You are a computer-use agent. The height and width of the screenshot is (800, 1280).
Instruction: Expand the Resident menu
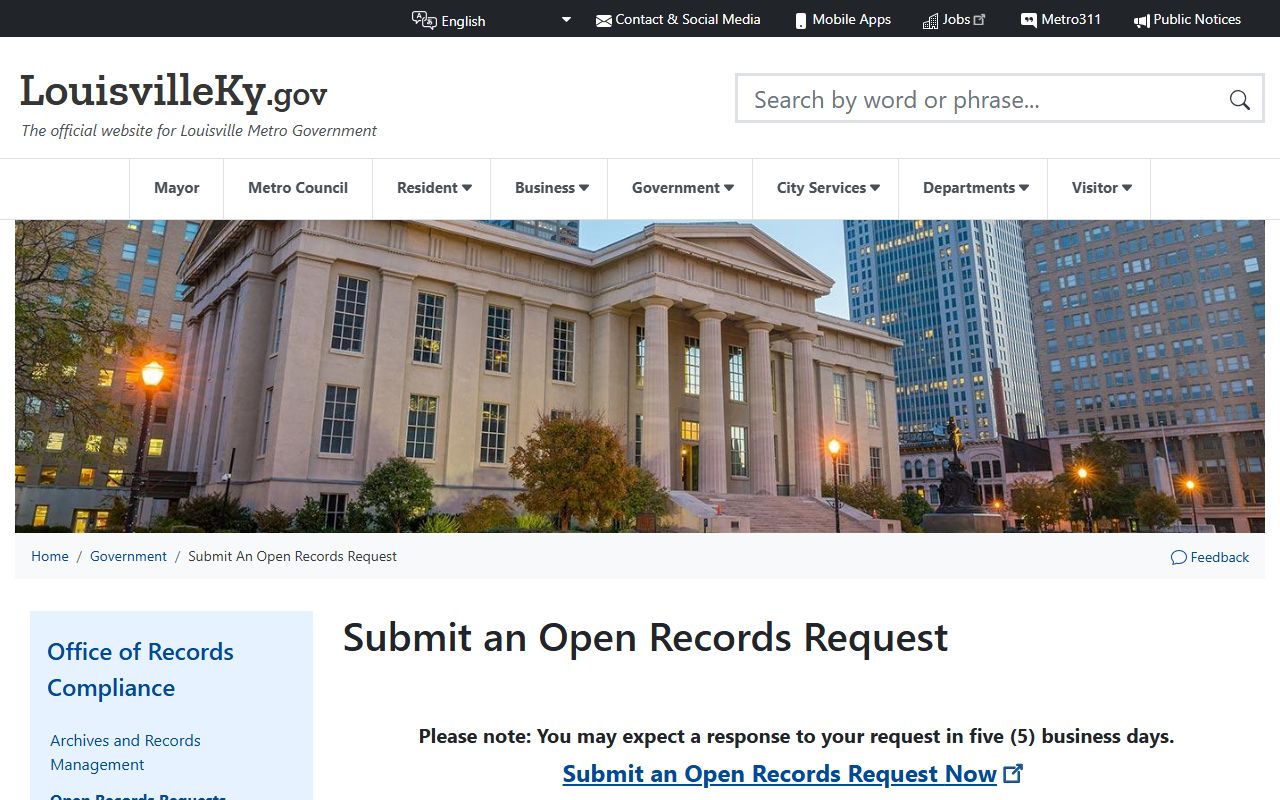coord(434,188)
